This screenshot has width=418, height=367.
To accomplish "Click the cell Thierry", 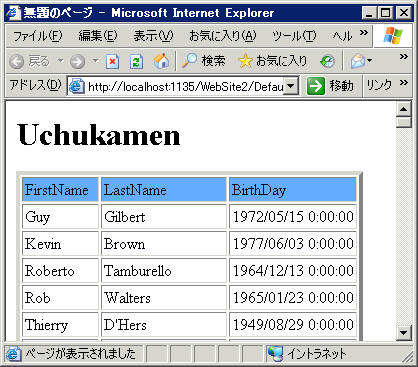I will pyautogui.click(x=60, y=325).
